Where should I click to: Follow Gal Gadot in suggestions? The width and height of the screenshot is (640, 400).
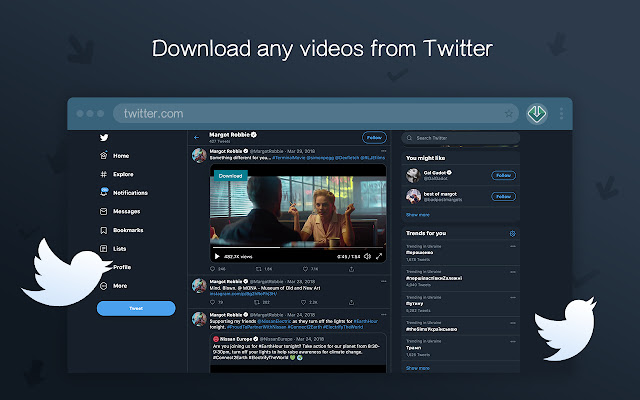(503, 175)
